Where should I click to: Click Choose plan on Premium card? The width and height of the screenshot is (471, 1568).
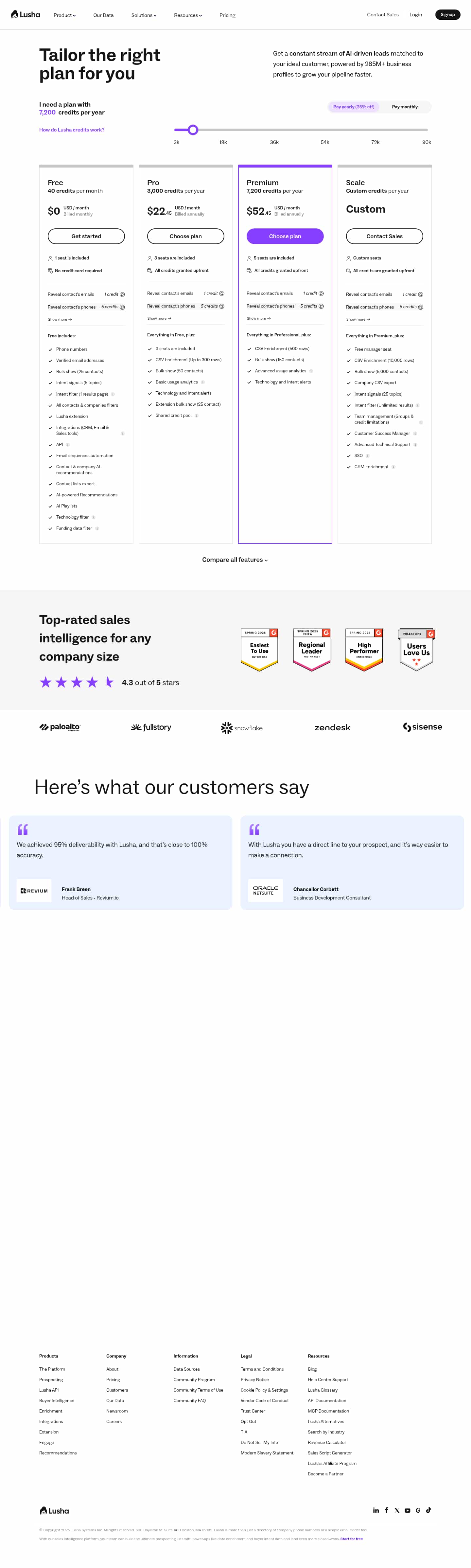(x=285, y=236)
